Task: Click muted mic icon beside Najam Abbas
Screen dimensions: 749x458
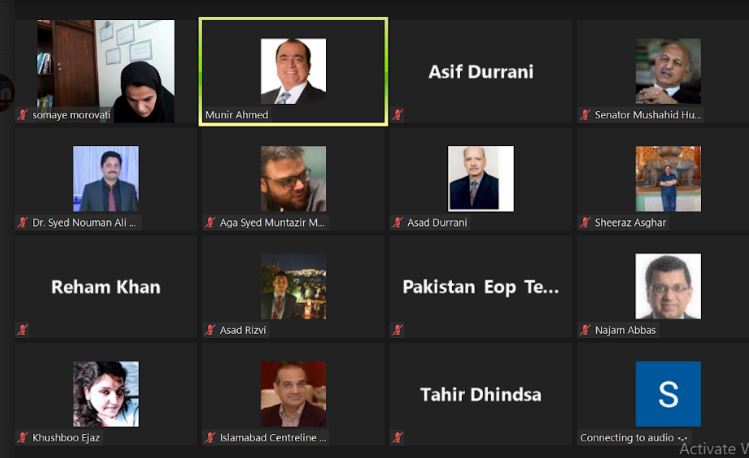Action: 585,330
